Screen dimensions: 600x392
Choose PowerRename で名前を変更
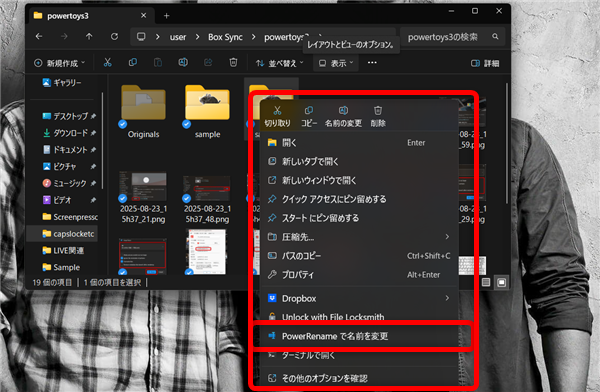tap(359, 336)
